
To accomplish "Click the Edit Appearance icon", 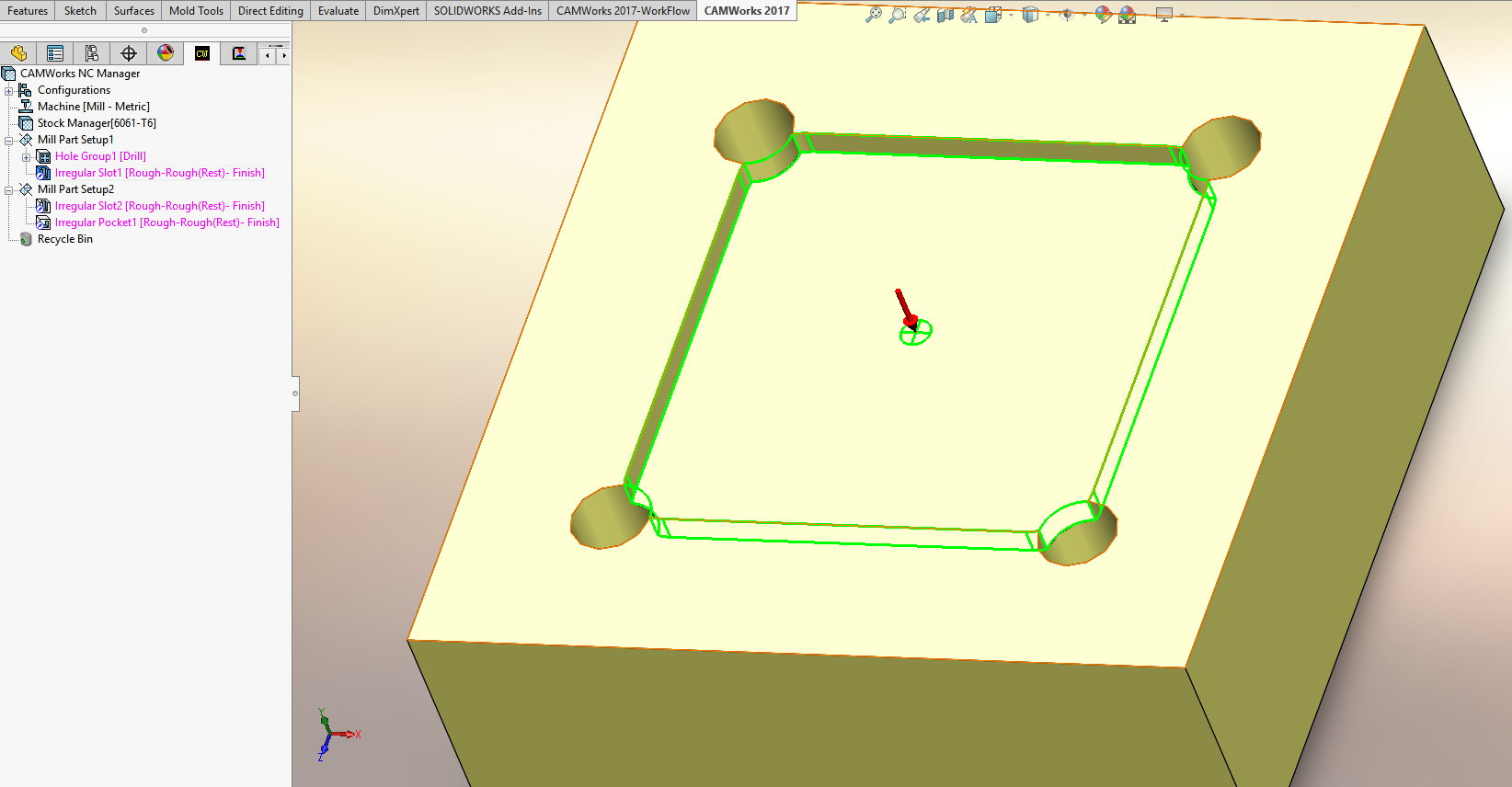I will [1103, 15].
